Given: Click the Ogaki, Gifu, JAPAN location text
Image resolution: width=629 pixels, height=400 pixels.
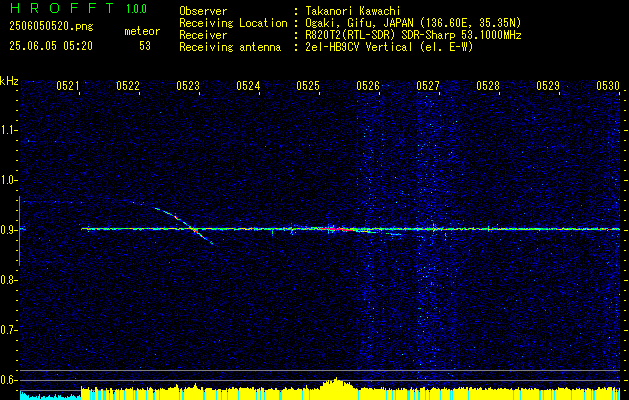Looking at the screenshot, I should coord(413,23).
